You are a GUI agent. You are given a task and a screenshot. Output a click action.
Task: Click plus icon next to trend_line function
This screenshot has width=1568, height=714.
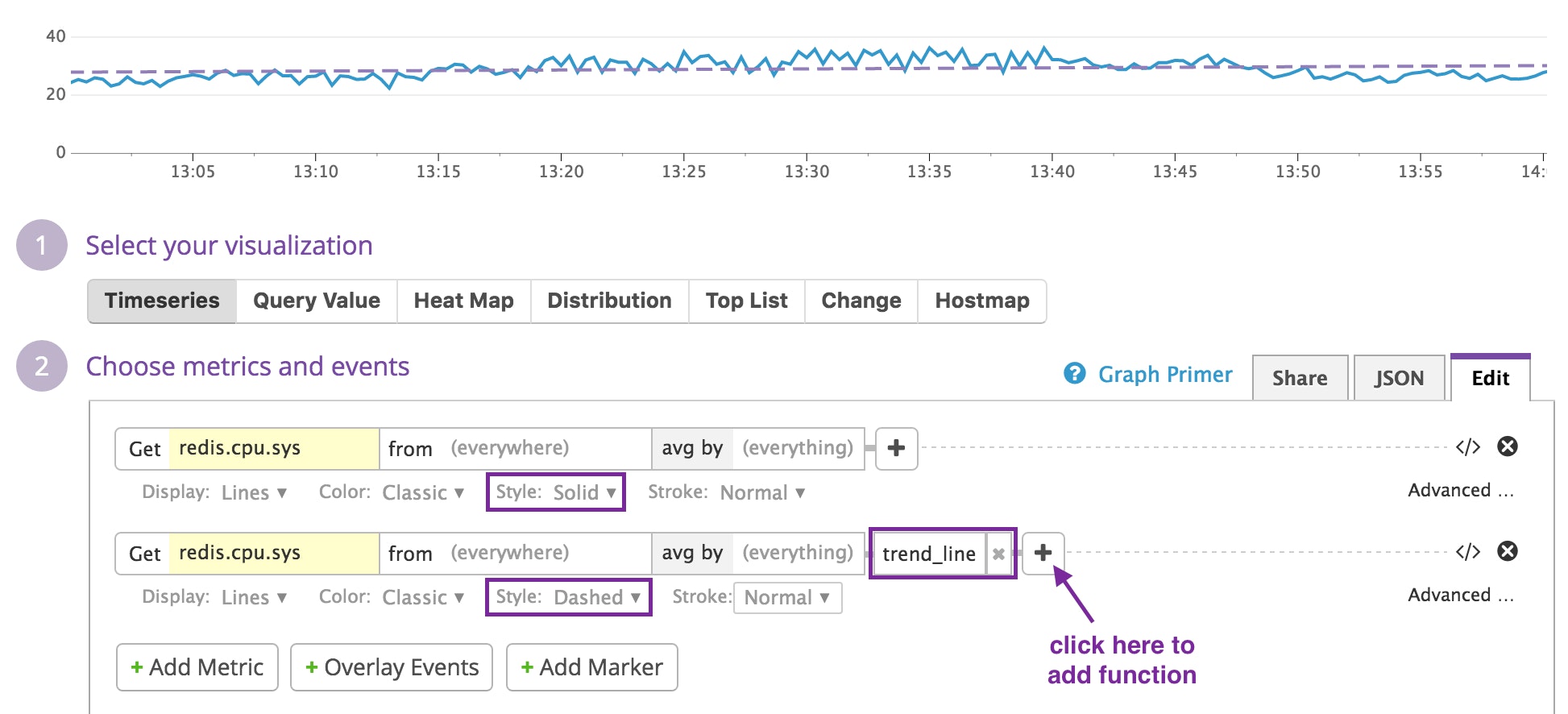click(1043, 554)
